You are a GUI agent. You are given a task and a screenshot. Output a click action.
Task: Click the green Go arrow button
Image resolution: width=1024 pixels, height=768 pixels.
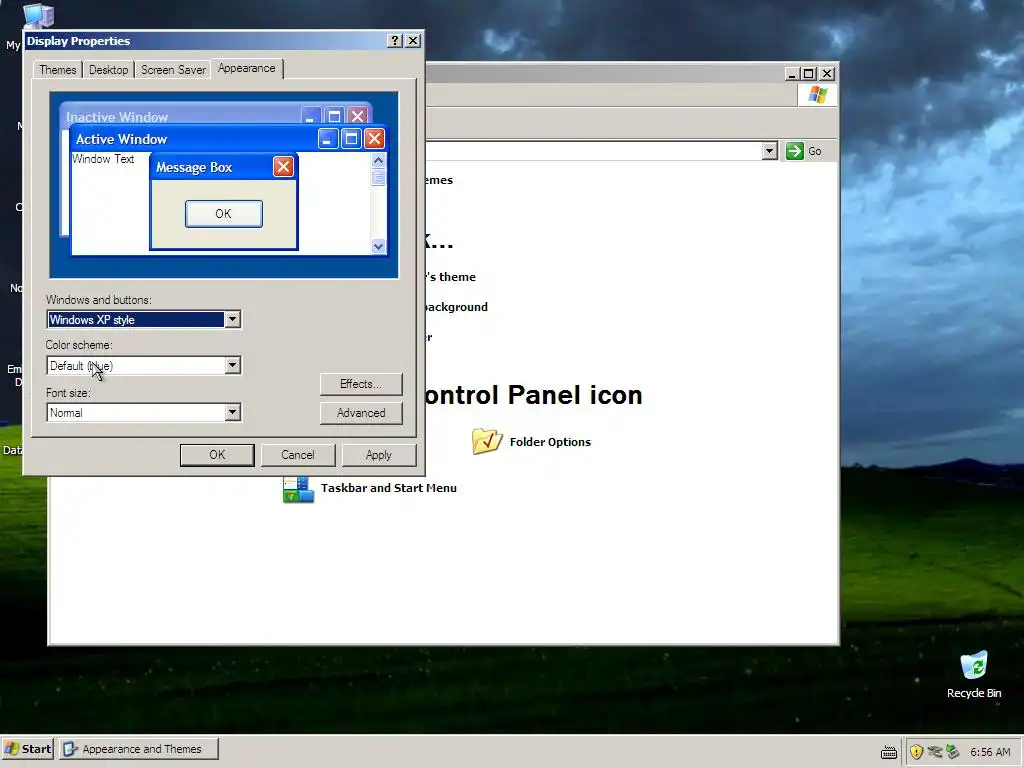click(x=795, y=151)
